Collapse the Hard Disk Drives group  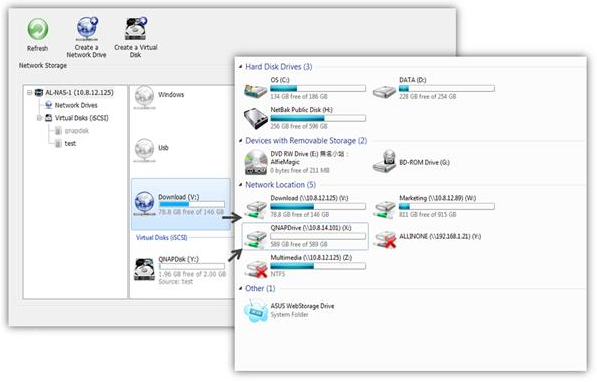point(241,67)
